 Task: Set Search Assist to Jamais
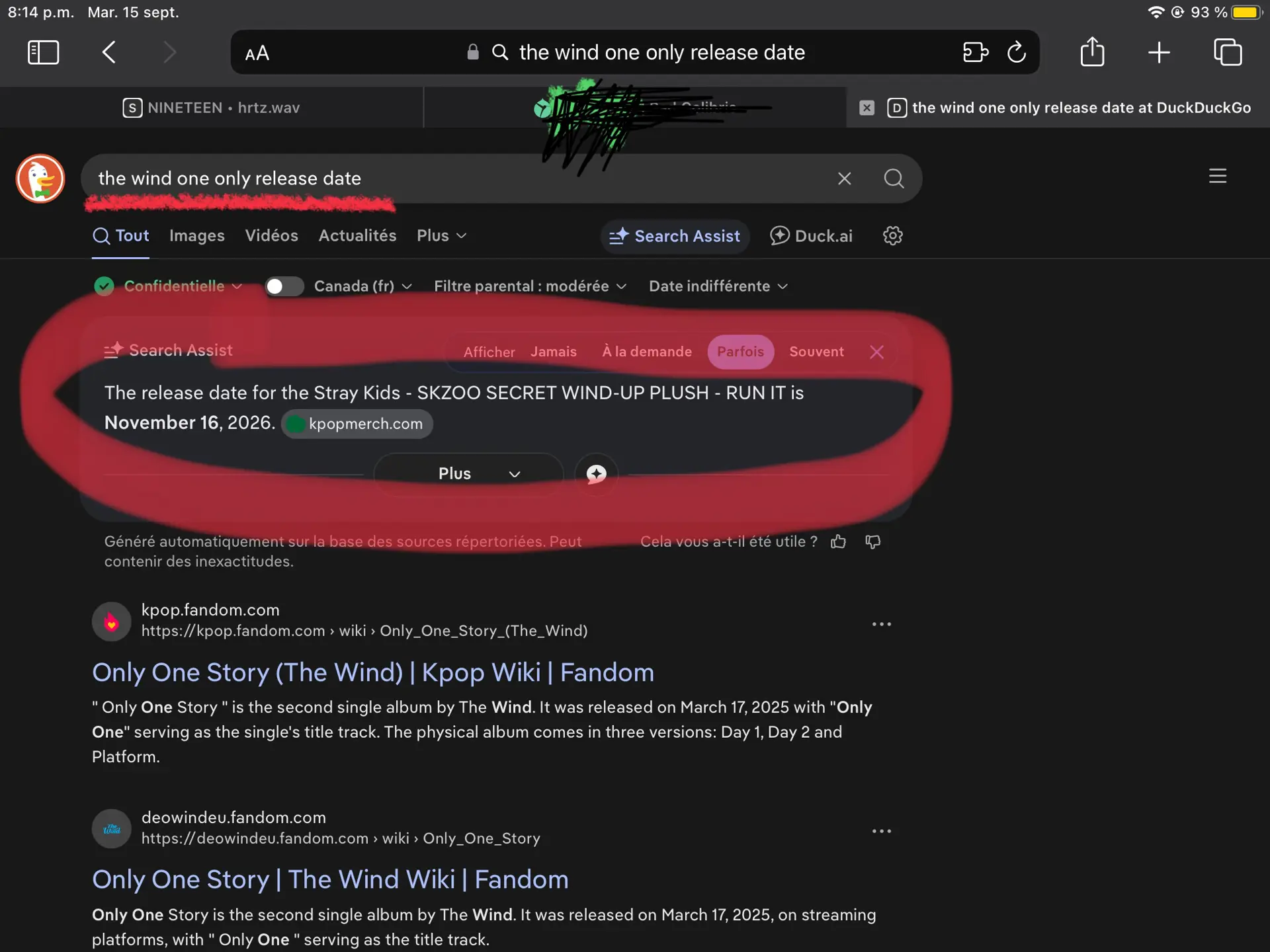pos(554,352)
